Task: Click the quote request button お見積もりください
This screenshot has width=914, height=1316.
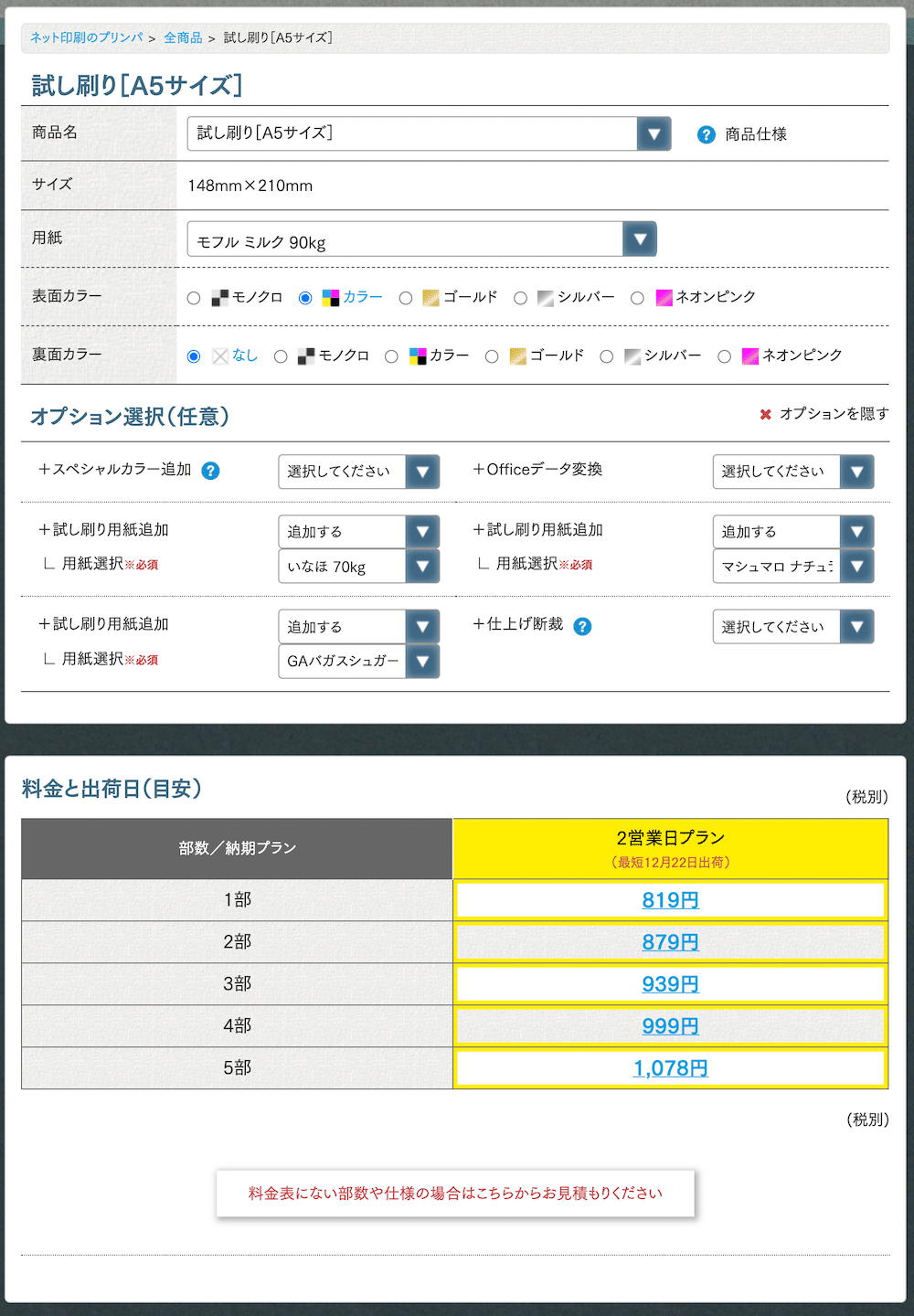Action: (455, 1194)
